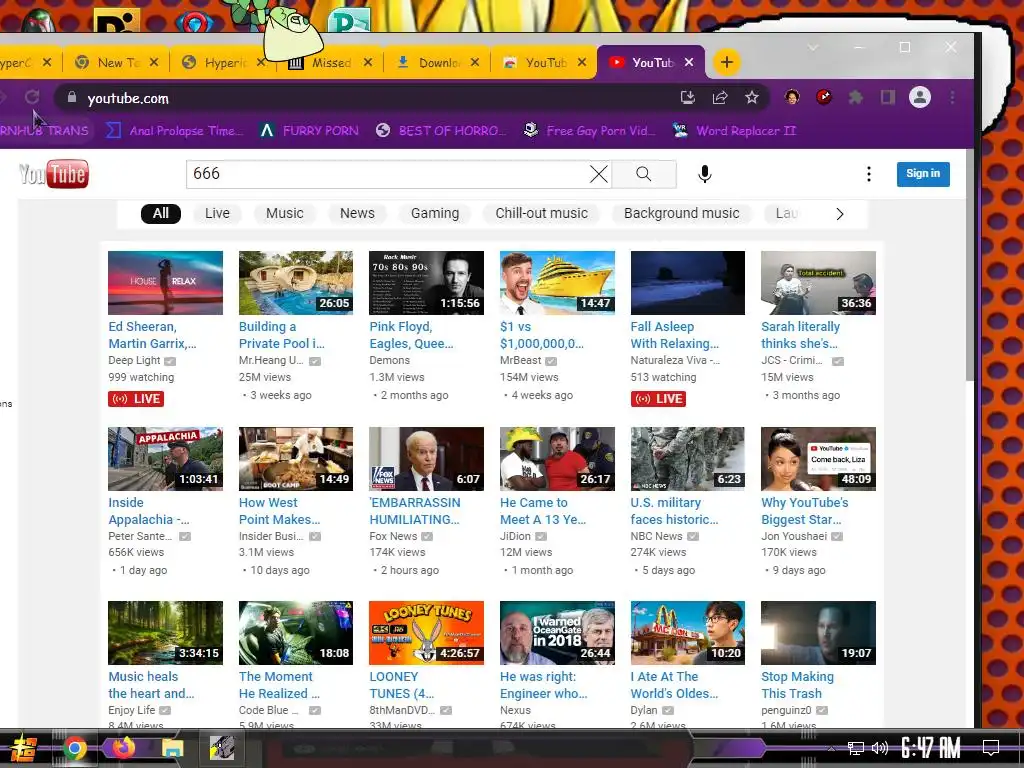Open Sarah literally thinks she's video title
The image size is (1024, 768).
[800, 335]
